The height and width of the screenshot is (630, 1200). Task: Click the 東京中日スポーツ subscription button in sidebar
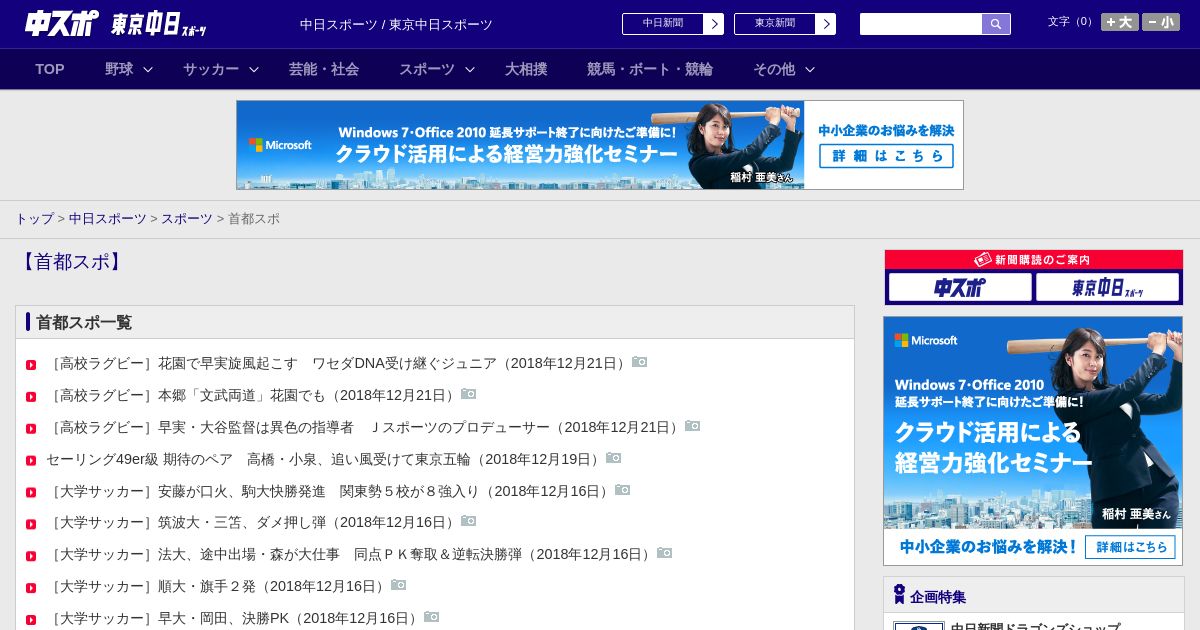tap(1107, 287)
